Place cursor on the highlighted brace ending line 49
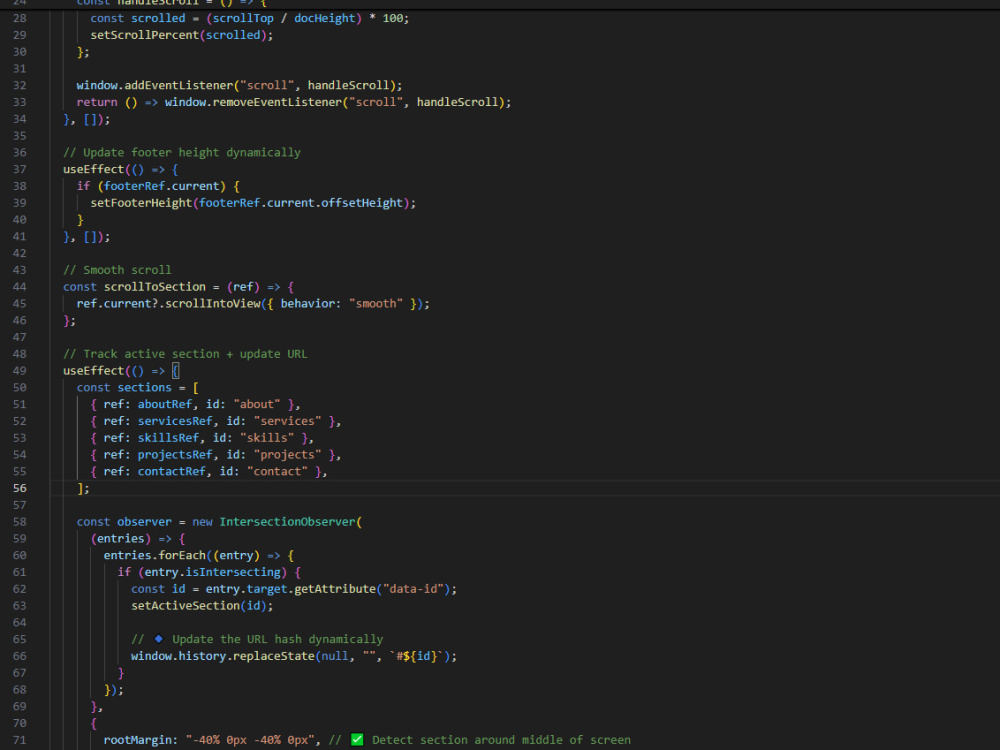Screen dimensions: 1000x750 [x=175, y=371]
